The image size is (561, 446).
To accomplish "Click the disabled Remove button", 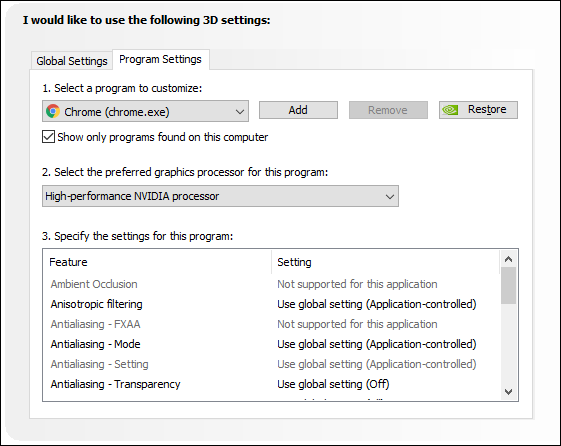I will tap(388, 110).
